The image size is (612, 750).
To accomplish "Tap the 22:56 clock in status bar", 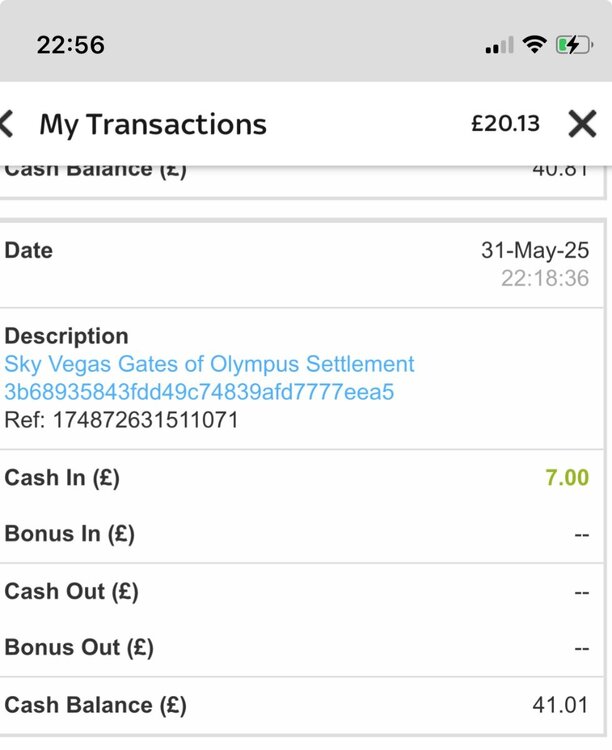I will click(x=70, y=45).
